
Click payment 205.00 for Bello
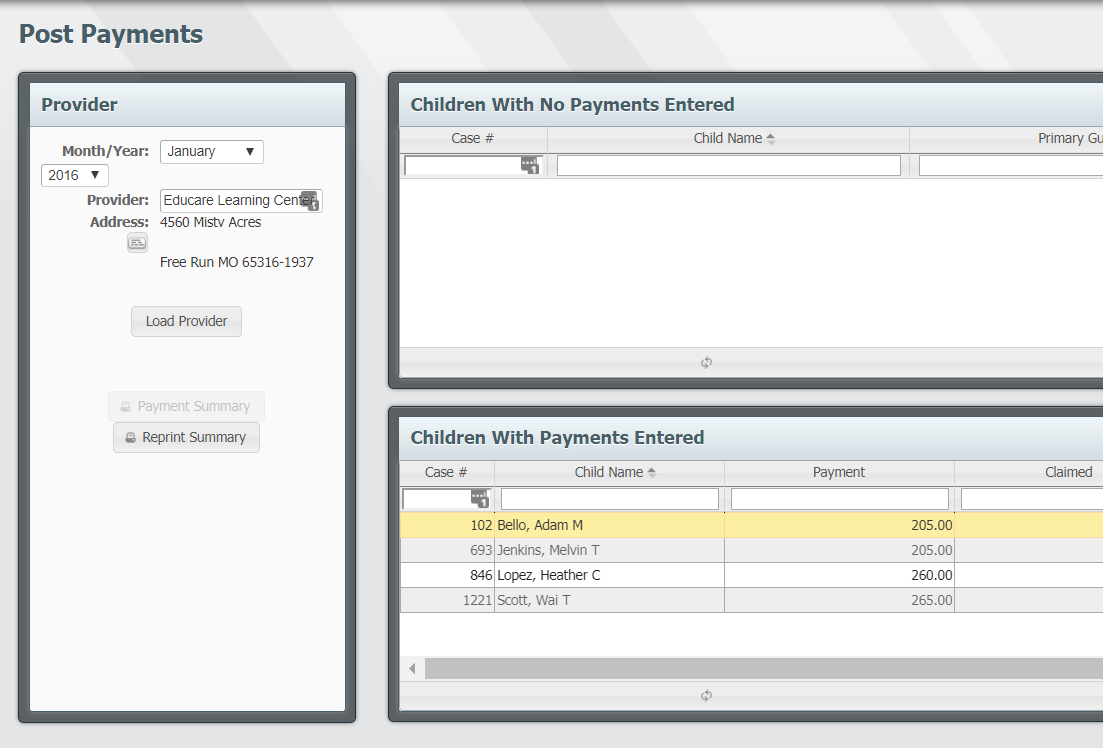[x=931, y=526]
